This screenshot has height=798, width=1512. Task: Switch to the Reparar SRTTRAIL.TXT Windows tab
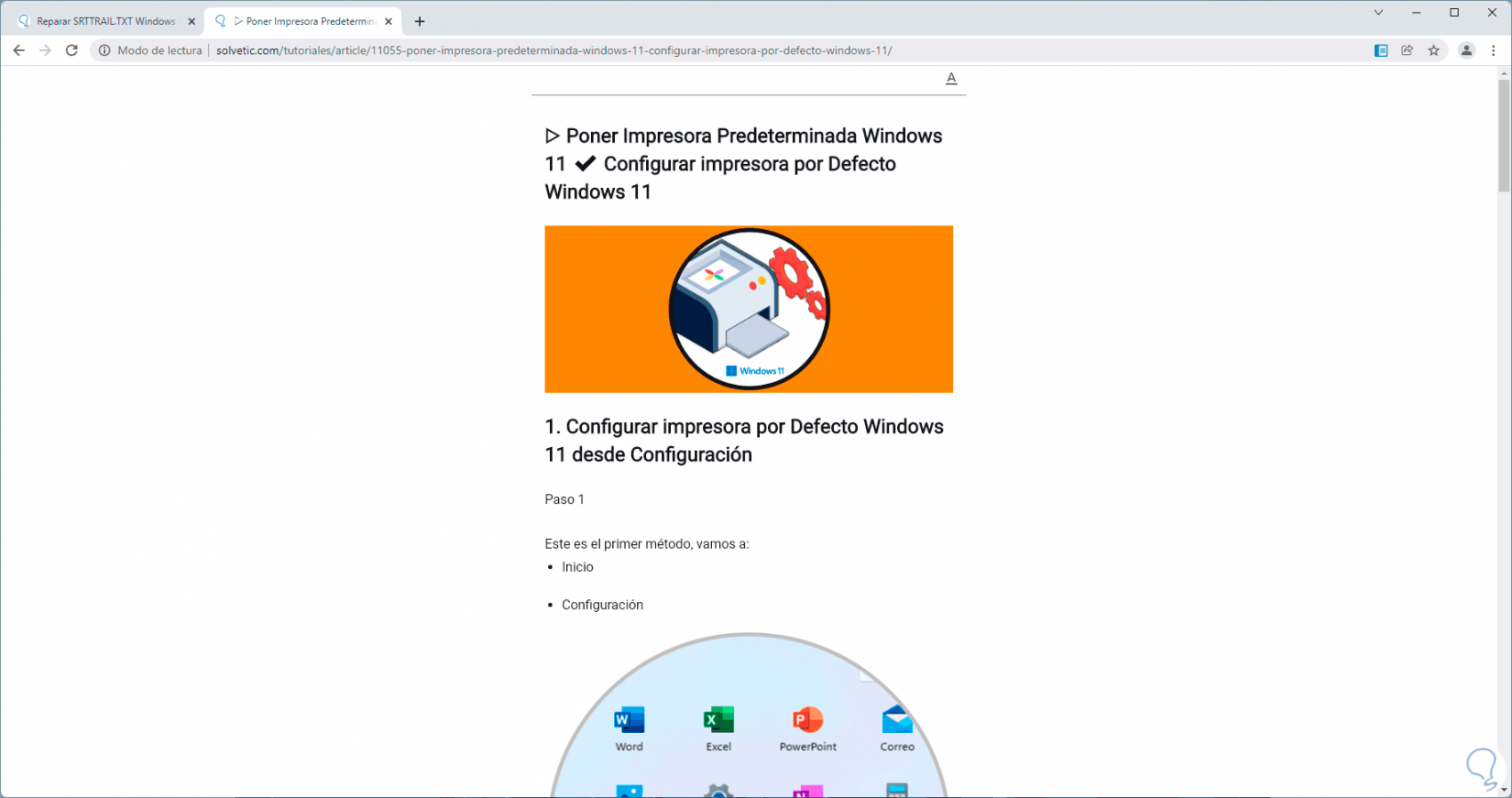[x=106, y=21]
